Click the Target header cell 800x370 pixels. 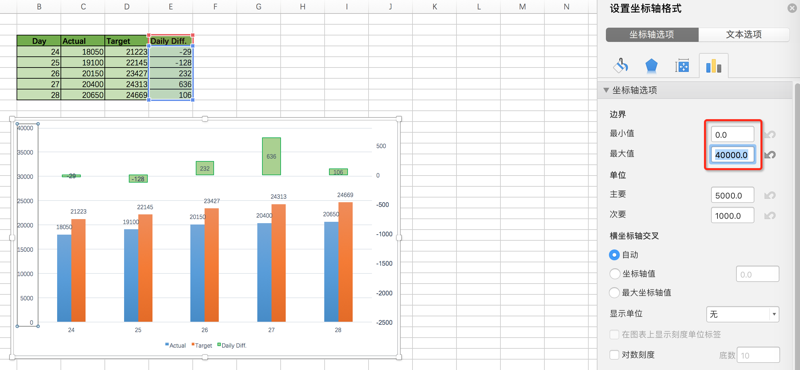click(x=127, y=41)
